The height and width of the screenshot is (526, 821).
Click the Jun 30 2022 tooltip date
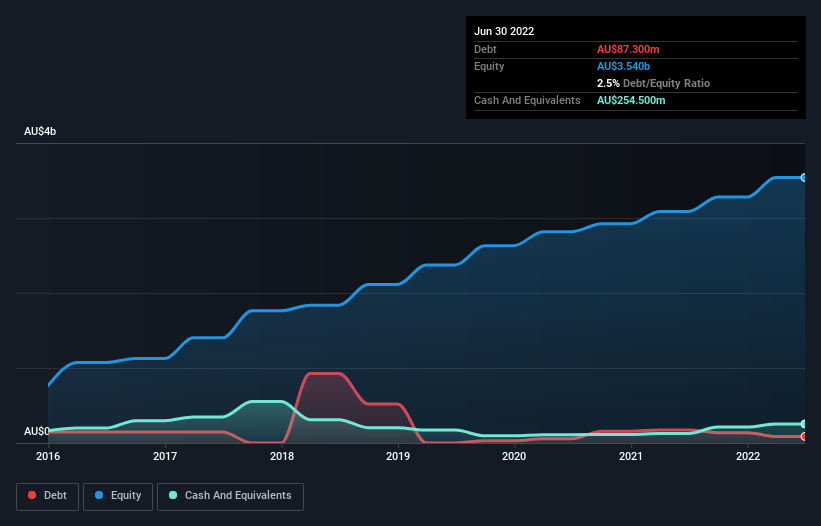pos(504,31)
